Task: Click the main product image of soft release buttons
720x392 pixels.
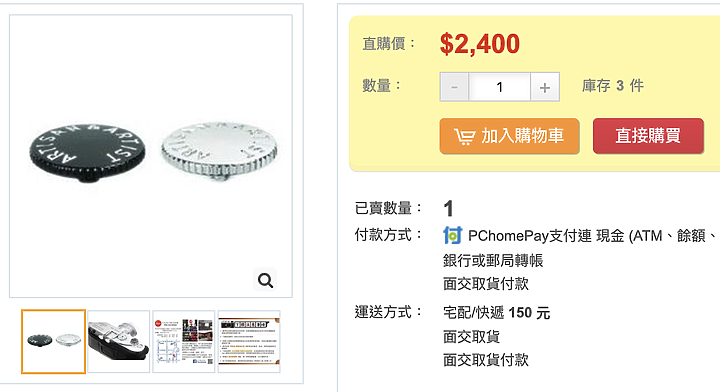Action: (x=151, y=156)
